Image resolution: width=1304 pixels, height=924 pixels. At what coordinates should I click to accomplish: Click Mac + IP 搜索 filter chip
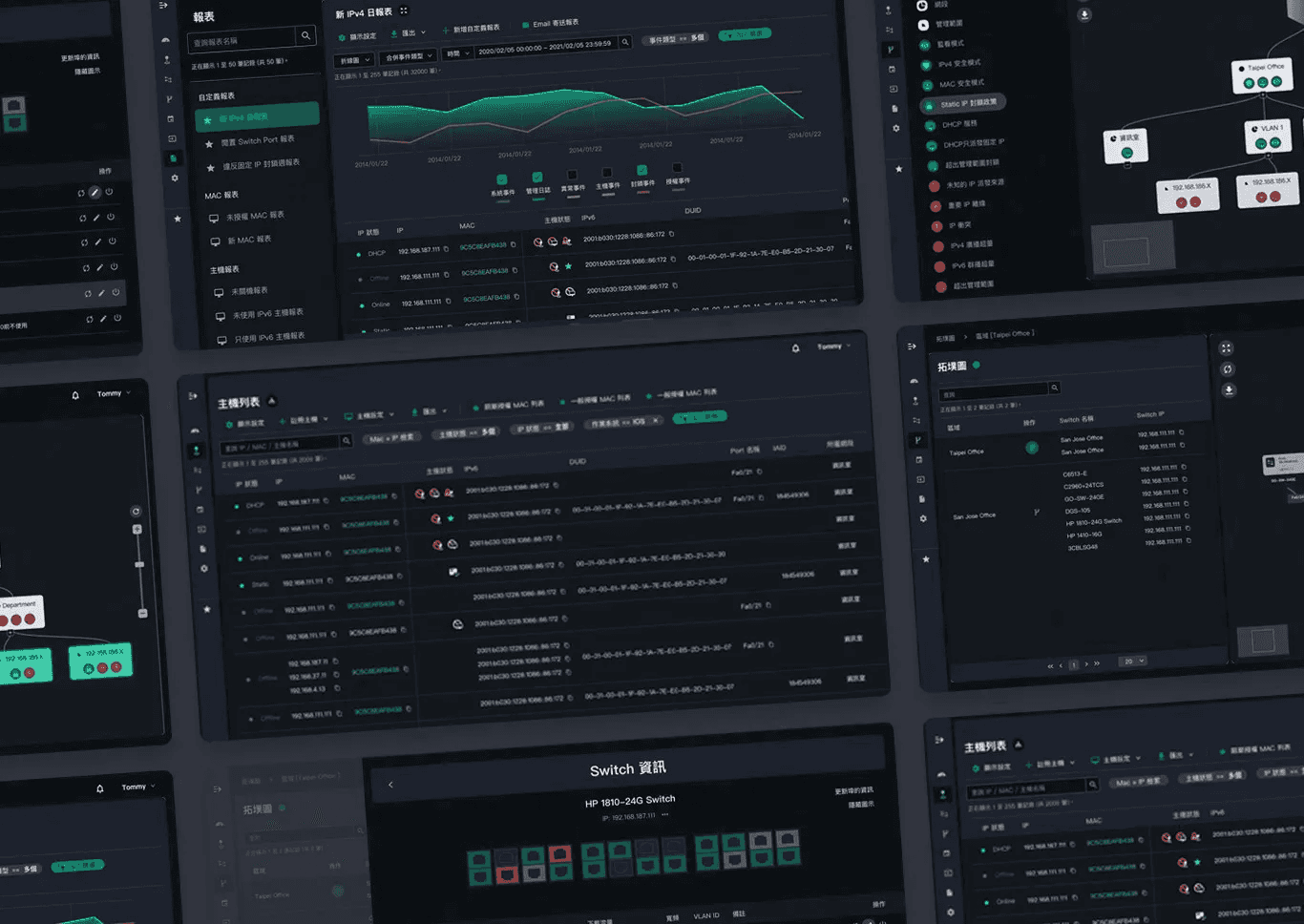pos(391,437)
